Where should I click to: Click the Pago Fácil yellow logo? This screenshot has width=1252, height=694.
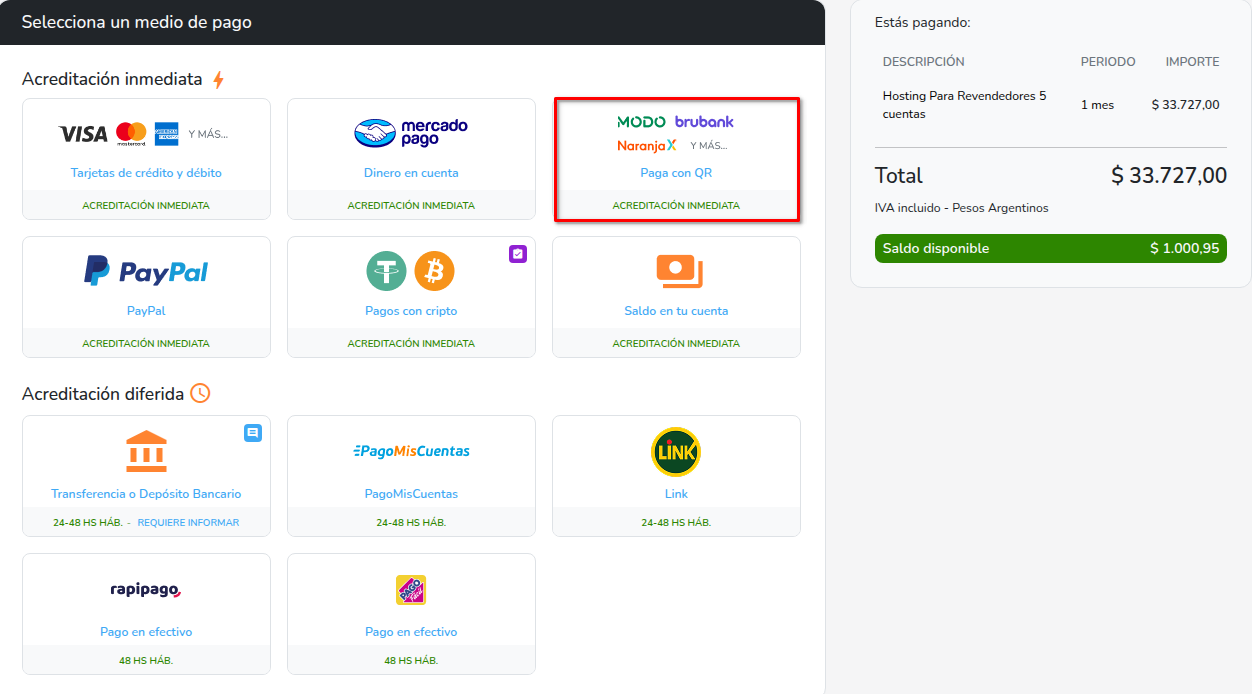(x=411, y=590)
